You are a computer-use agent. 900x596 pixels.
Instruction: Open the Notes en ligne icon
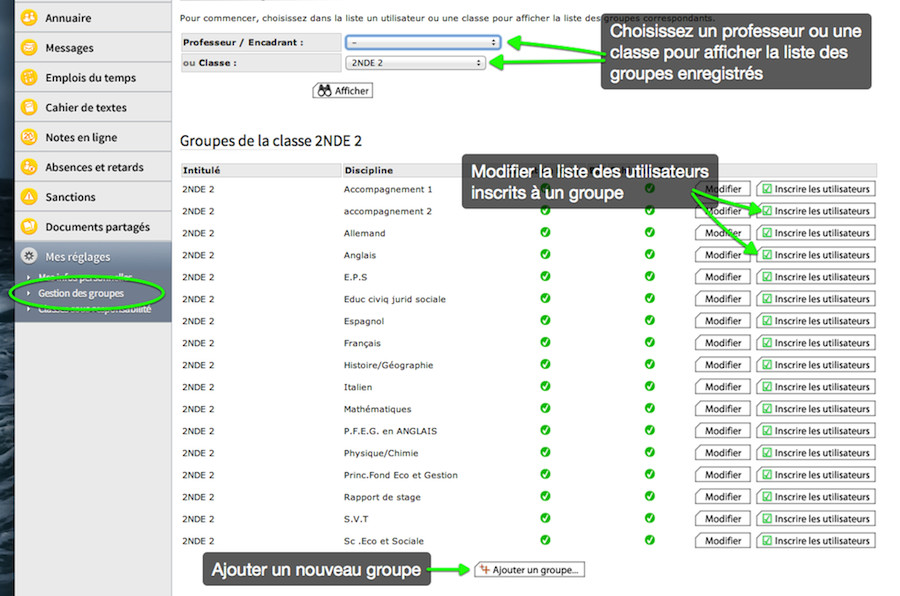click(29, 138)
